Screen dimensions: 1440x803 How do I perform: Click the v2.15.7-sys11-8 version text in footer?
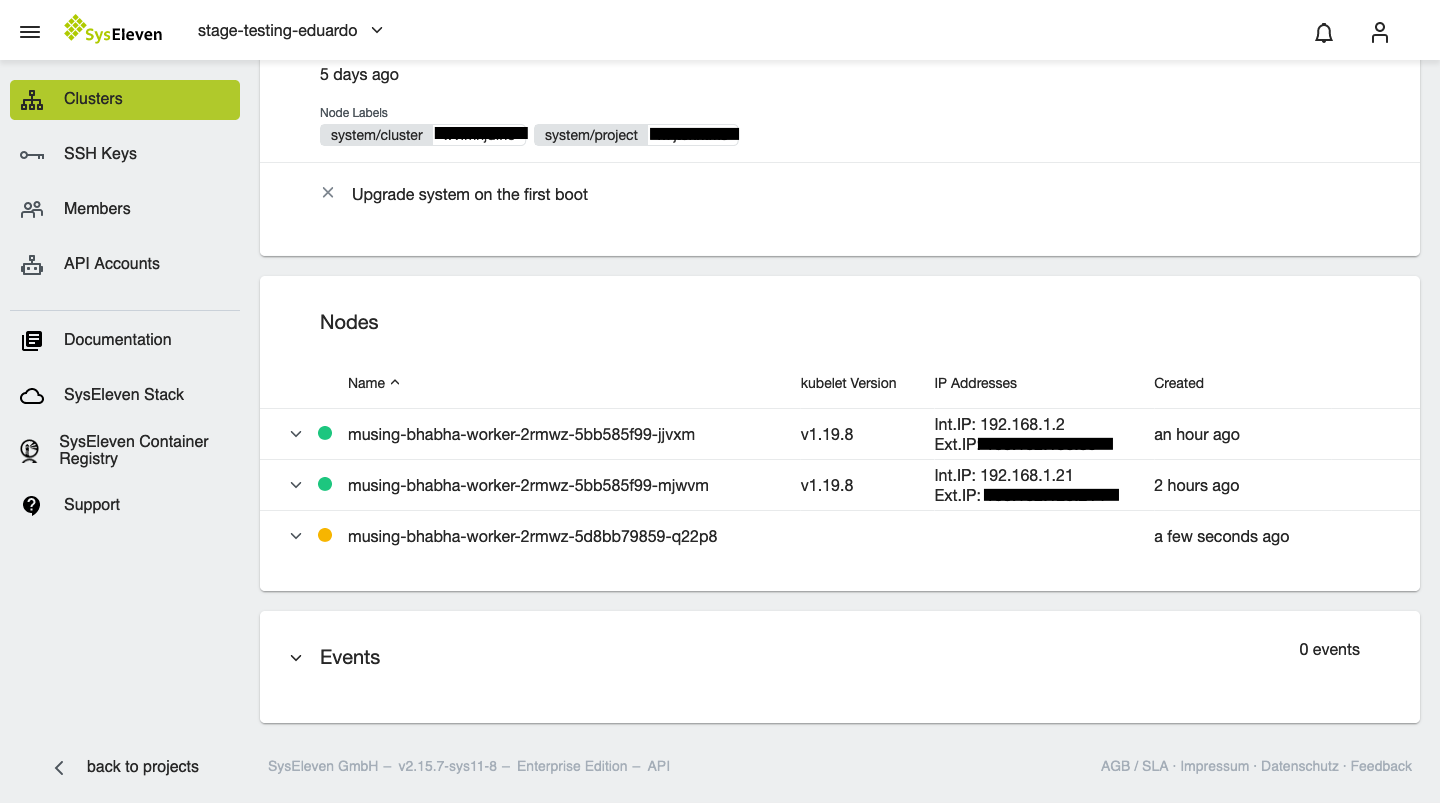click(447, 766)
